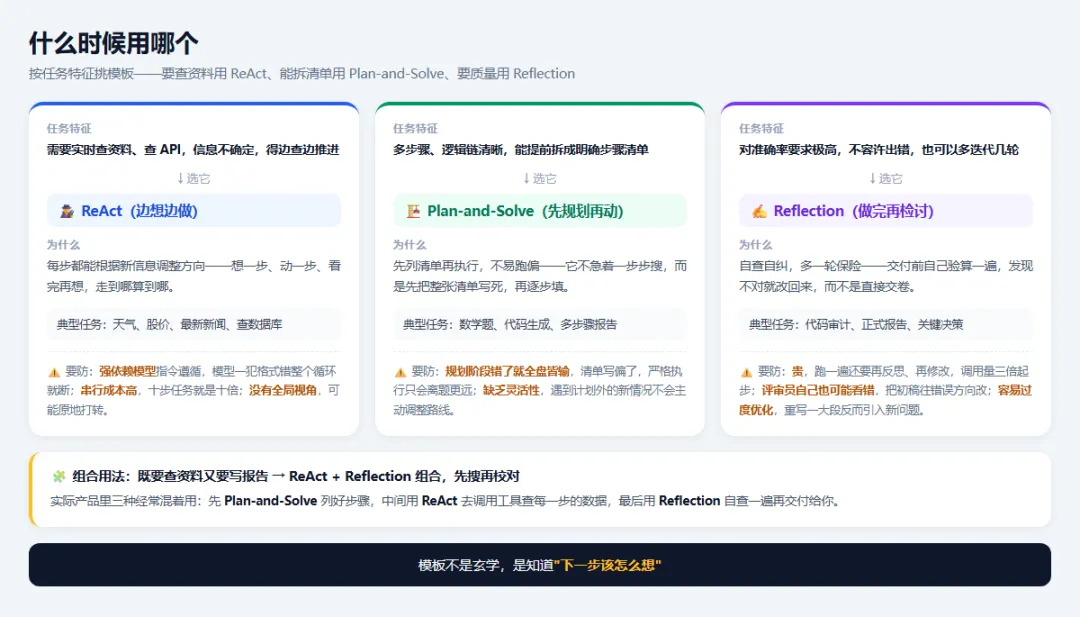Click the detective icon beside ReAct

67,211
